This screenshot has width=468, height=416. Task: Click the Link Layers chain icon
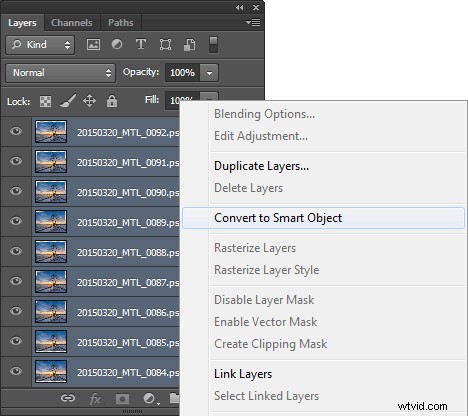pyautogui.click(x=68, y=398)
